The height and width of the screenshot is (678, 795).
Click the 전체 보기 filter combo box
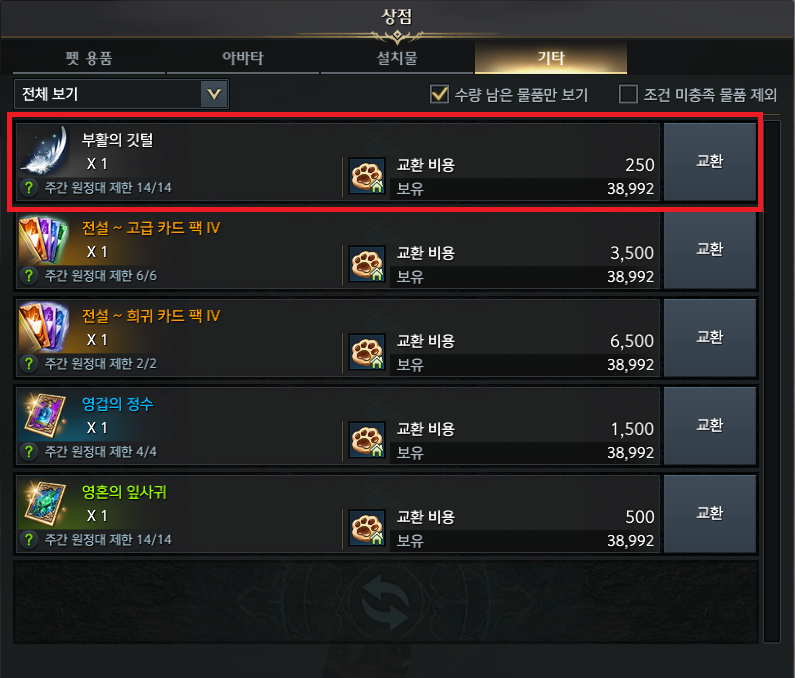click(122, 94)
